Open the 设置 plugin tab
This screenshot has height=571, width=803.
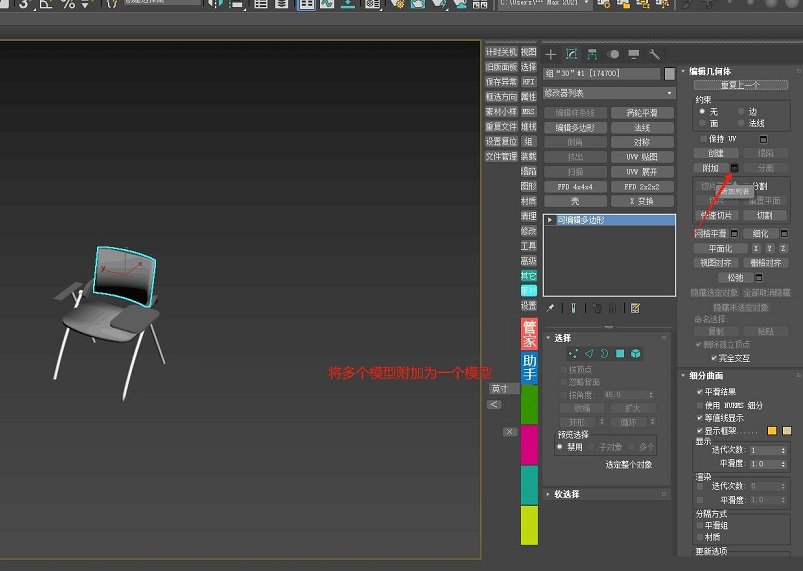point(529,306)
